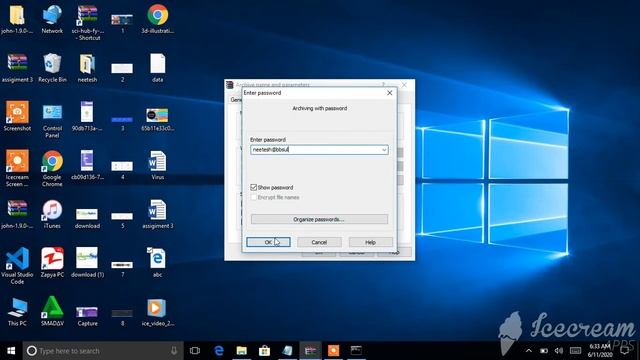640x360 pixels.
Task: Open the Action Center notifications icon
Action: pos(625,351)
